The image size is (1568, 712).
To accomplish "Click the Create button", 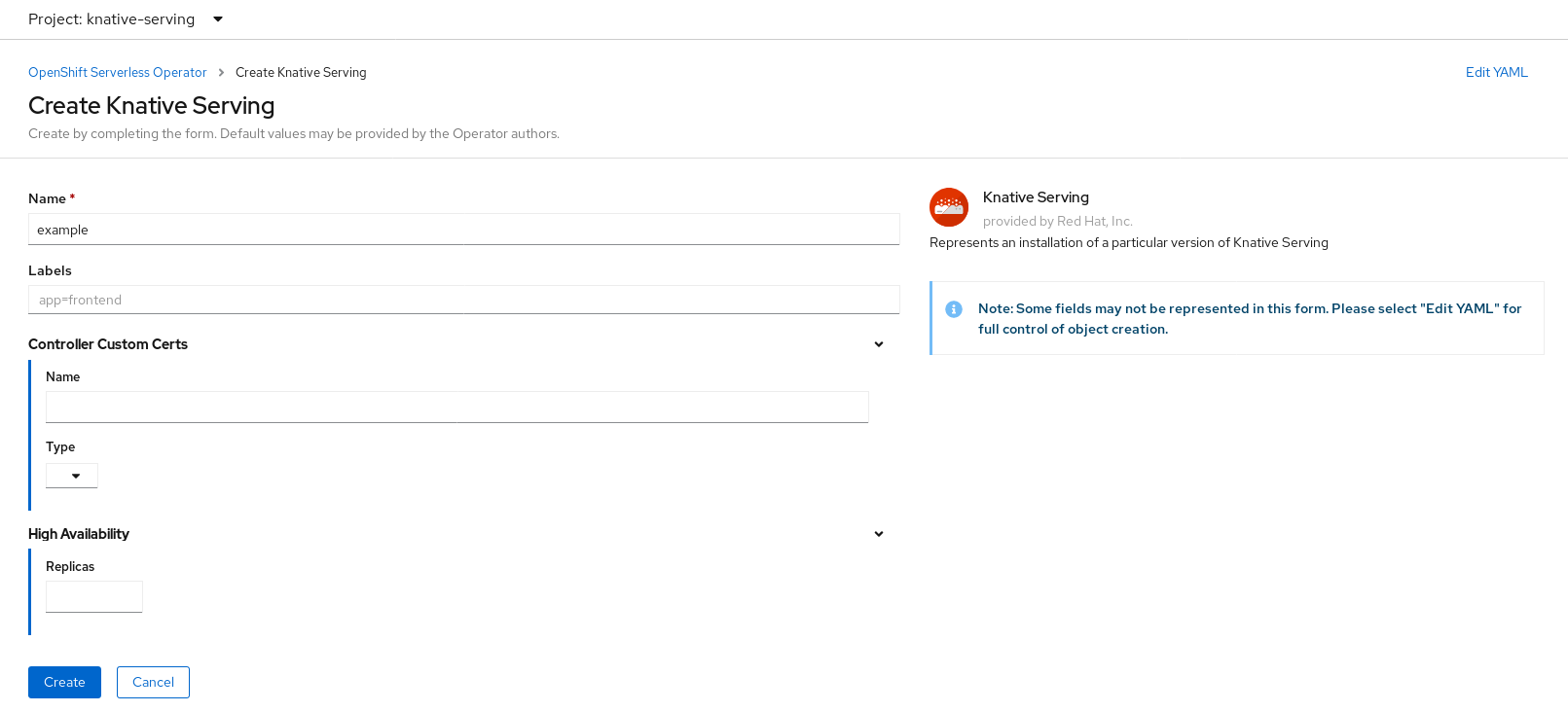I will click(64, 682).
